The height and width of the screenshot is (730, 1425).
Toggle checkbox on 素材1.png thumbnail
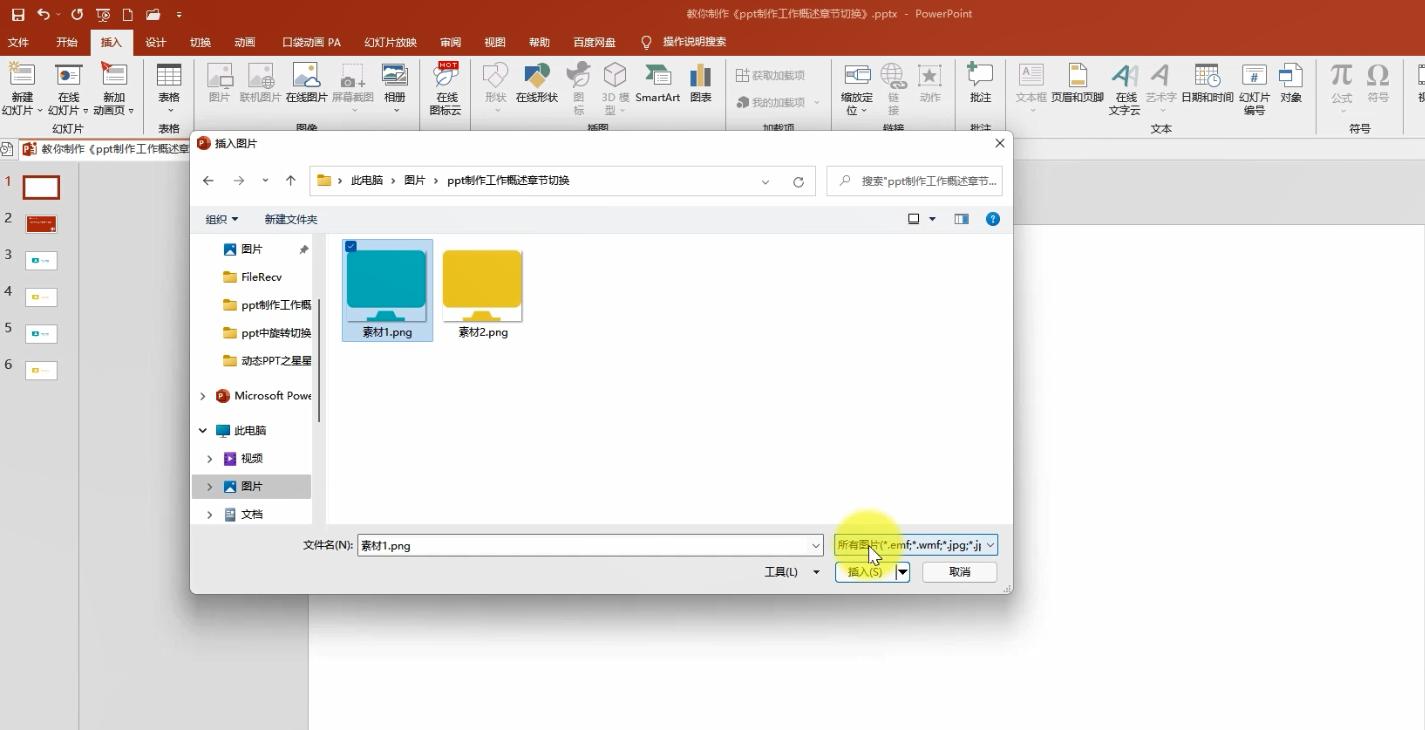(351, 246)
